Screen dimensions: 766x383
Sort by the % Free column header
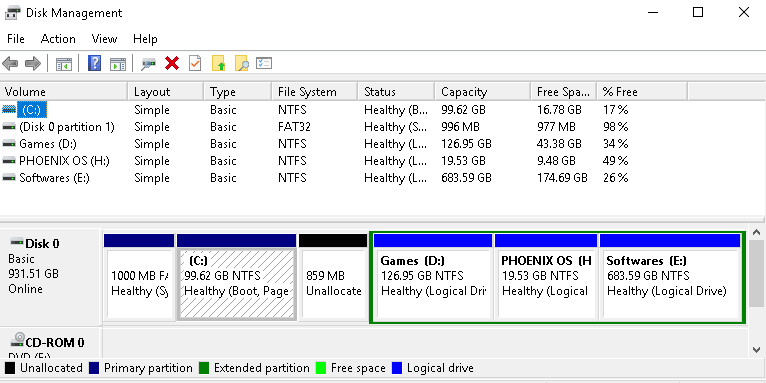click(642, 91)
